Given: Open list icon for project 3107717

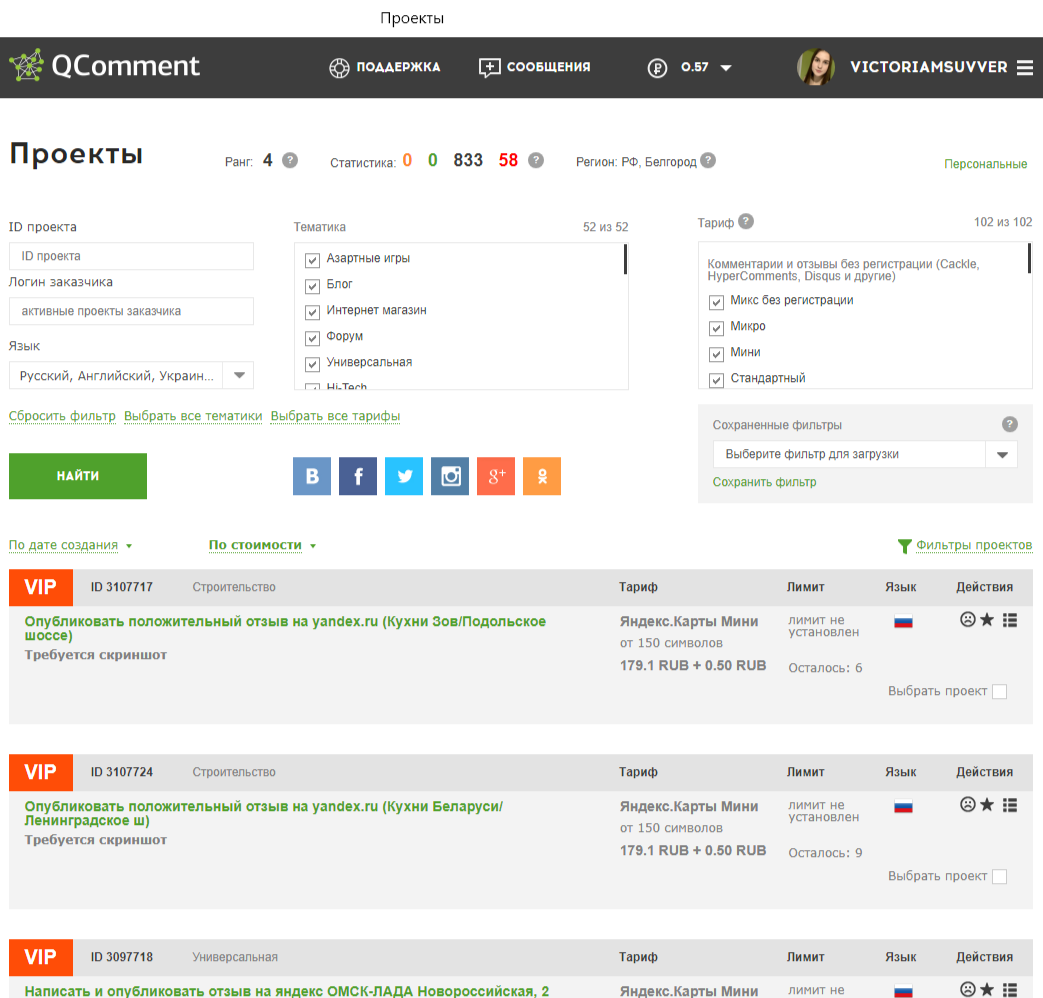Looking at the screenshot, I should (x=1010, y=620).
